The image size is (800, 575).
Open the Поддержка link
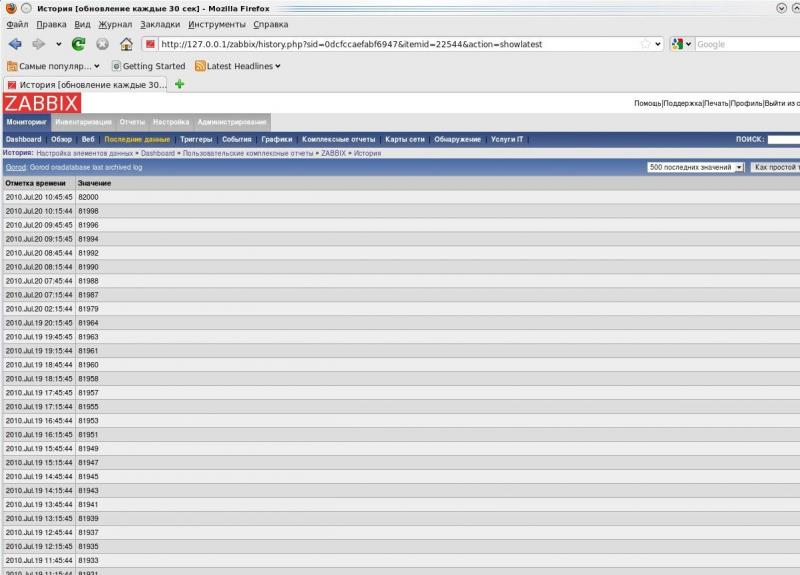point(683,104)
